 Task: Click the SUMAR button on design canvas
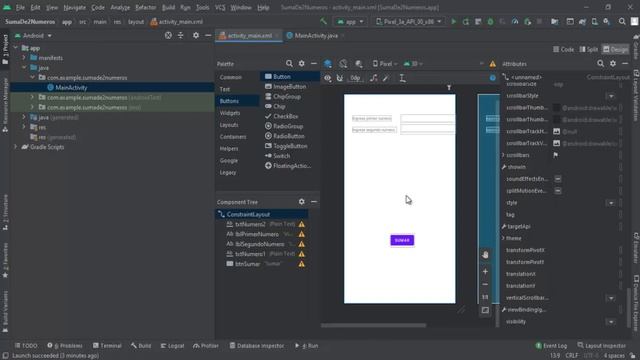pyautogui.click(x=402, y=240)
